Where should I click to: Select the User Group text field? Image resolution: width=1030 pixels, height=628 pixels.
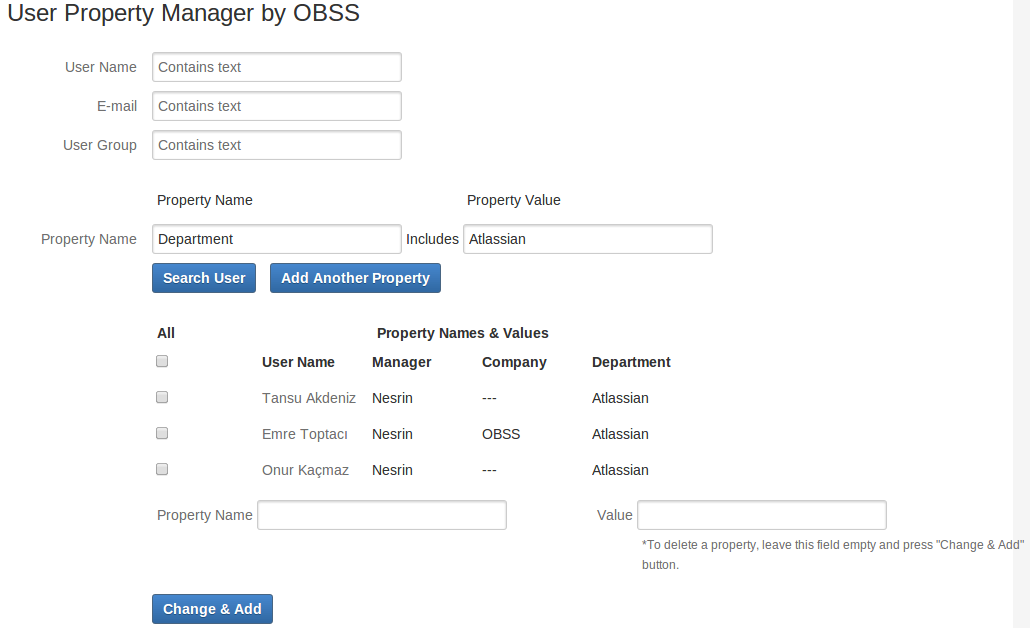click(x=277, y=145)
